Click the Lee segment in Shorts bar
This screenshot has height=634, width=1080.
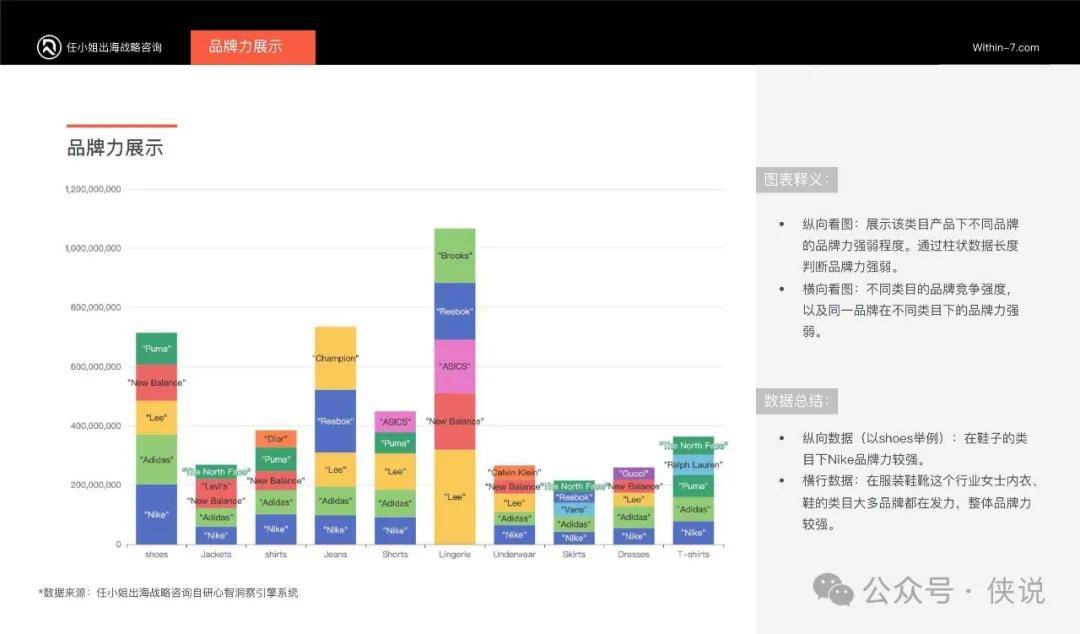(395, 472)
